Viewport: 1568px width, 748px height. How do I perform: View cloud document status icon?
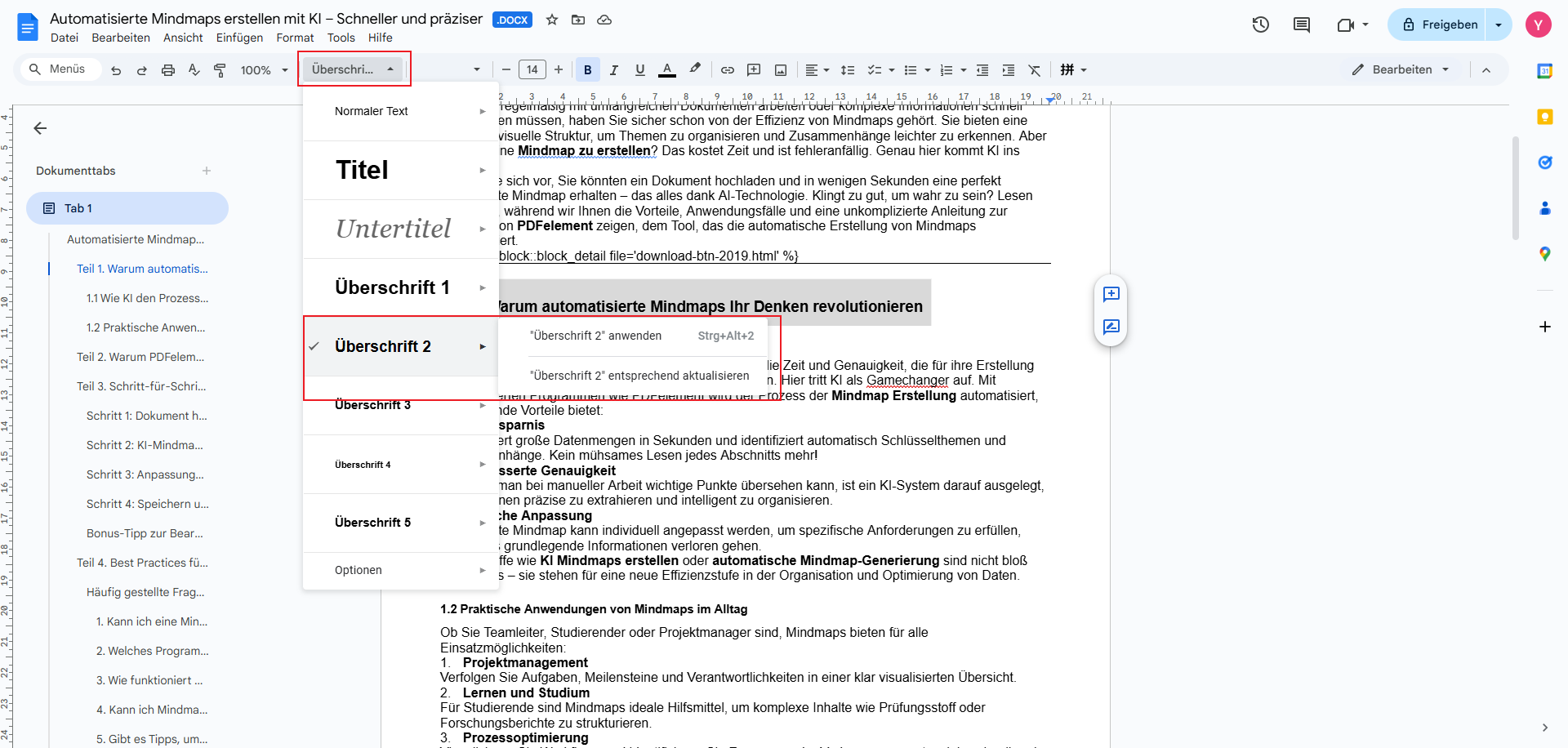pos(604,20)
